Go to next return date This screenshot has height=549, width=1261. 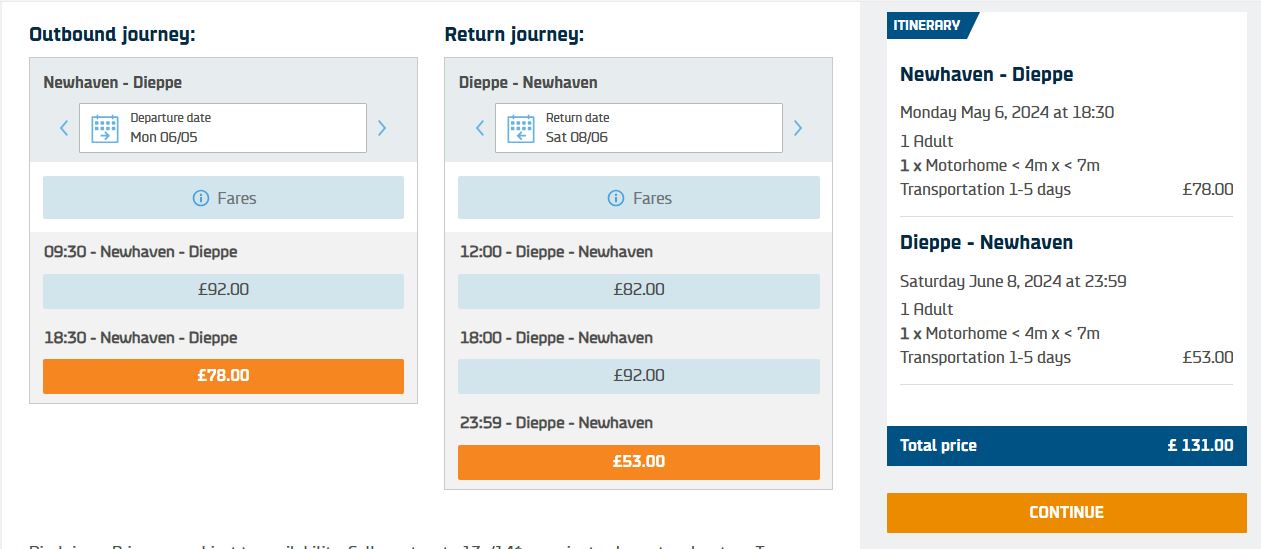coord(798,128)
